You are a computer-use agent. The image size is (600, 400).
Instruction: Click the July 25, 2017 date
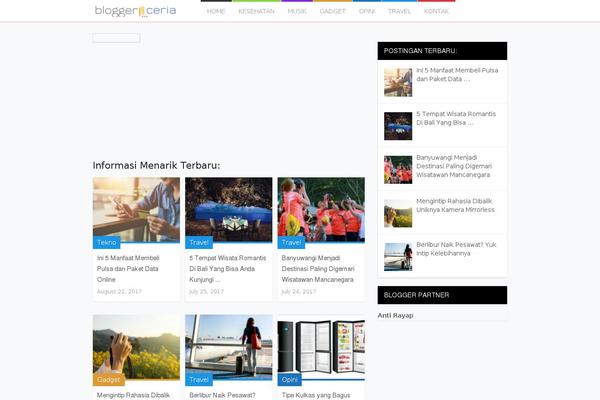[x=206, y=292]
